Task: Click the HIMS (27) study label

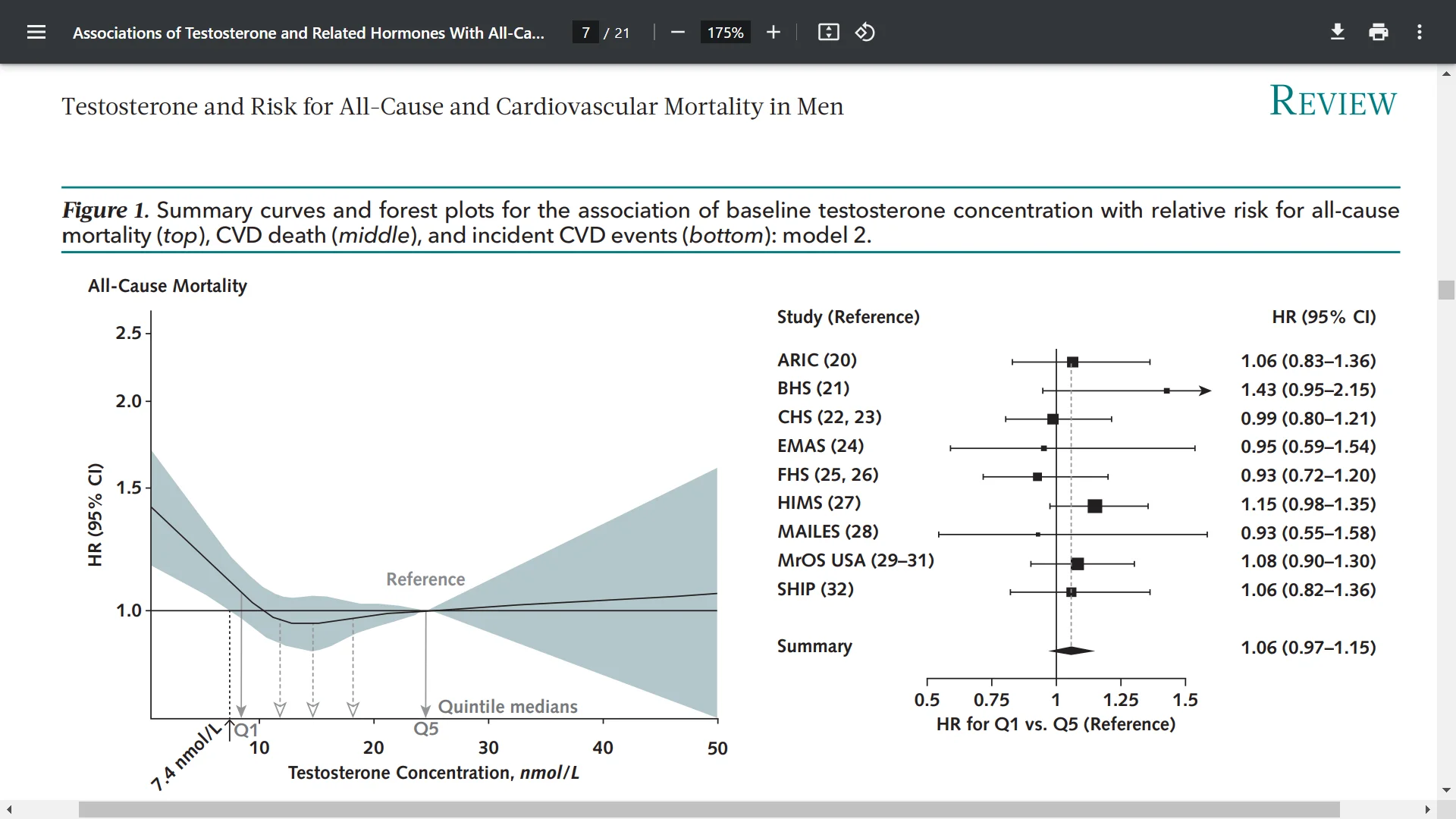Action: 819,503
